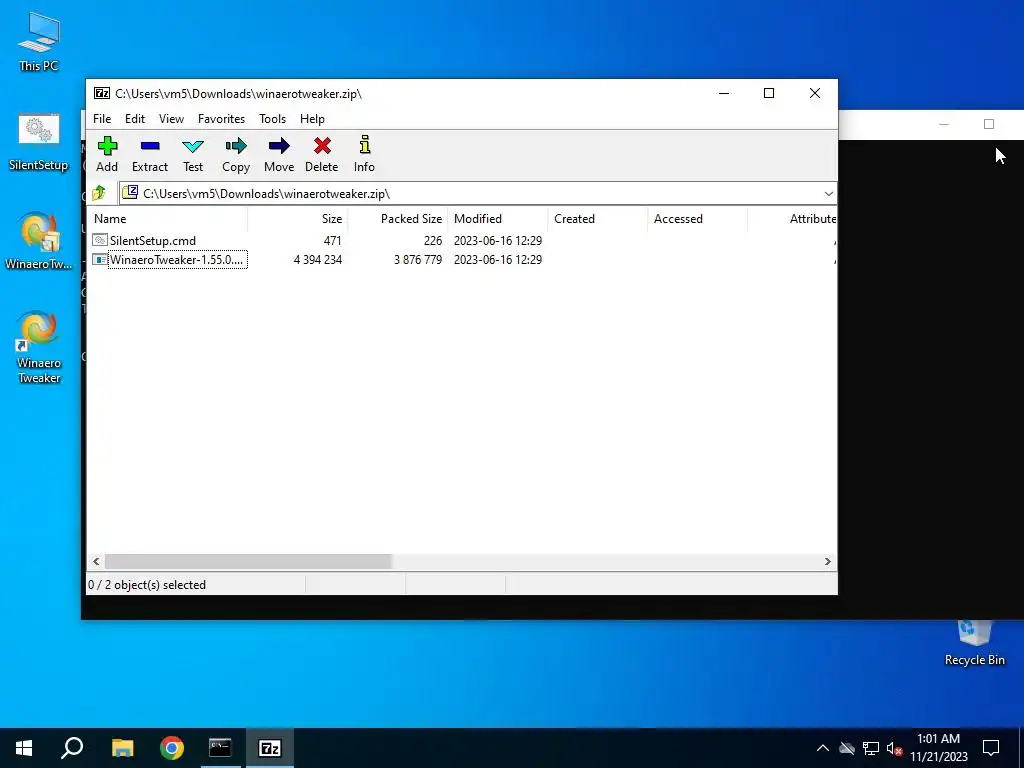Click packed size value 226
The image size is (1024, 768).
(433, 241)
